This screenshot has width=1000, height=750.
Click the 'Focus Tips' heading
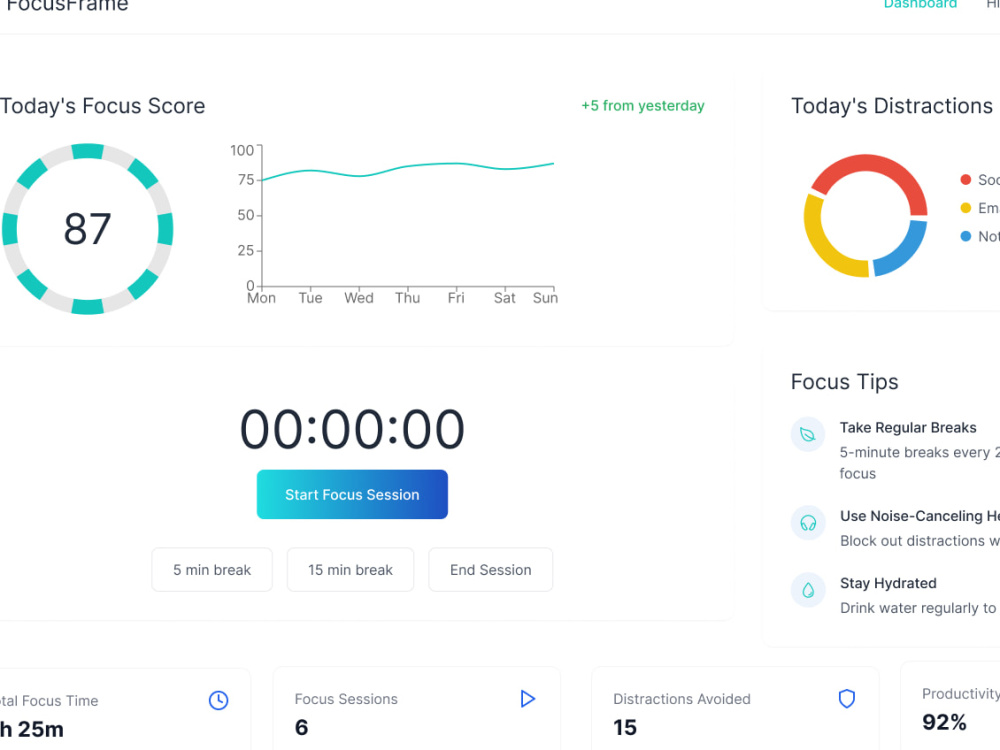pyautogui.click(x=844, y=381)
